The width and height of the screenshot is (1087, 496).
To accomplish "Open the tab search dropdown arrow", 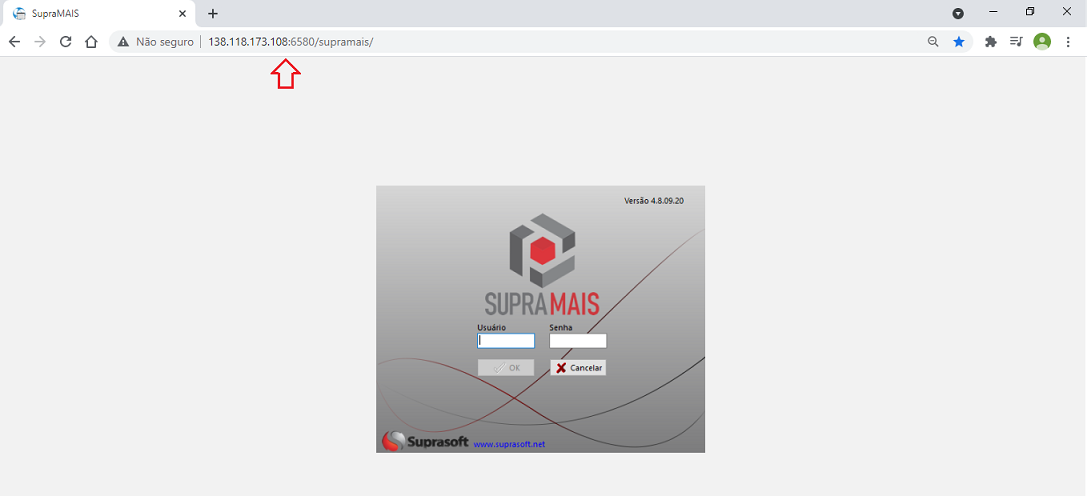I will tap(958, 13).
